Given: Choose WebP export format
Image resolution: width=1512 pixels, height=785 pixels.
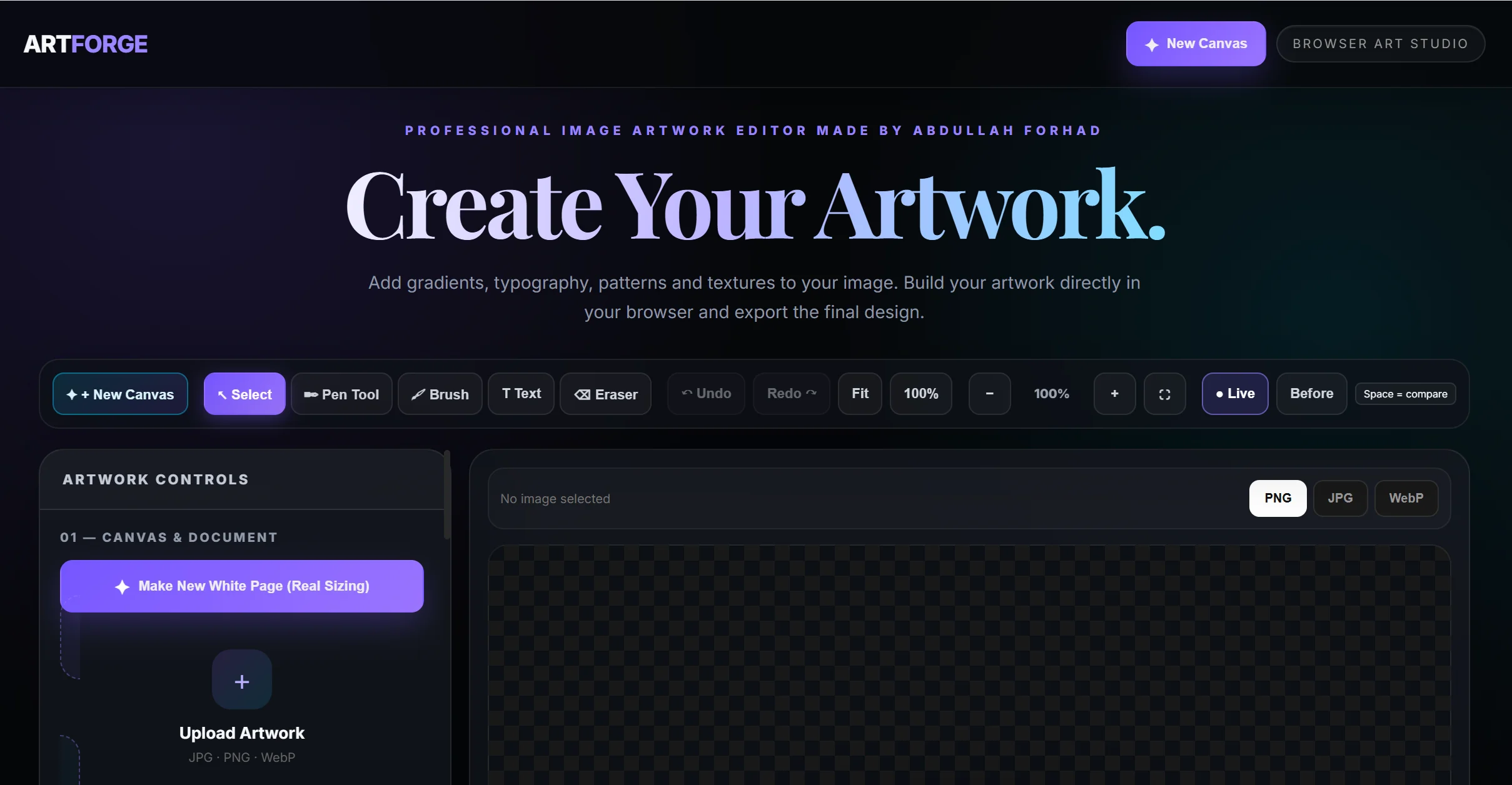Looking at the screenshot, I should 1406,498.
